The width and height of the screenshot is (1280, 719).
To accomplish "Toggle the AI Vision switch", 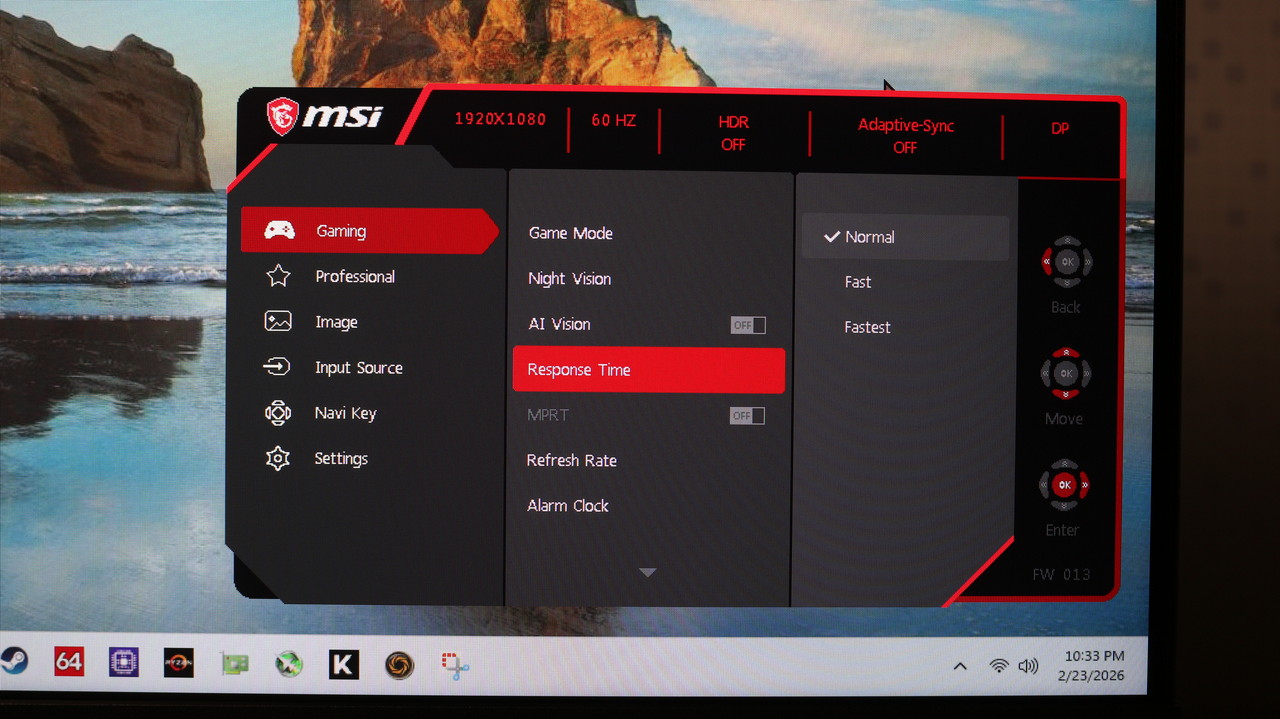I will click(x=747, y=325).
